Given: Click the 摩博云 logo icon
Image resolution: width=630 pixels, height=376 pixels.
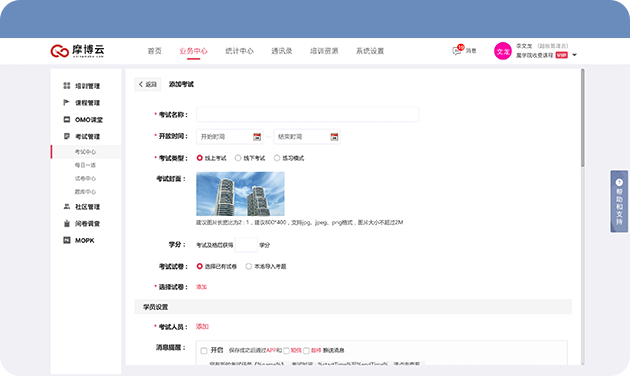Looking at the screenshot, I should (59, 51).
